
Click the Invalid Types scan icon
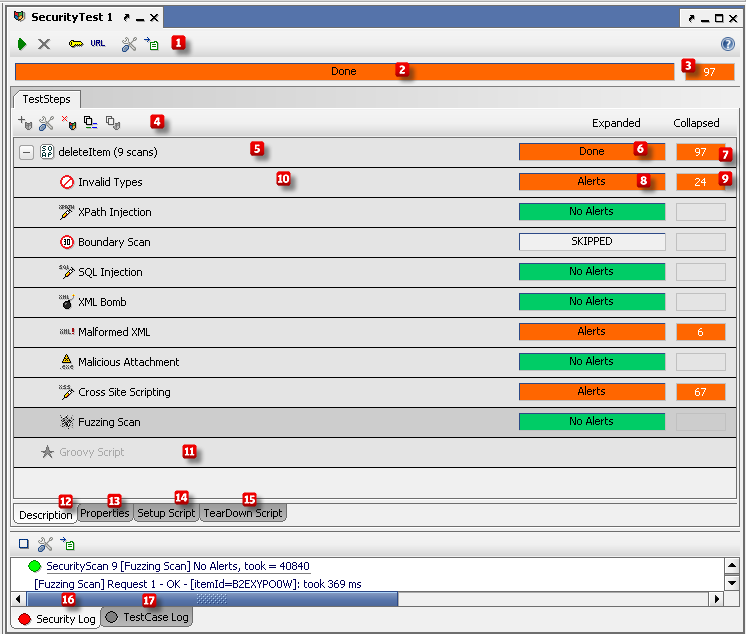[67, 182]
